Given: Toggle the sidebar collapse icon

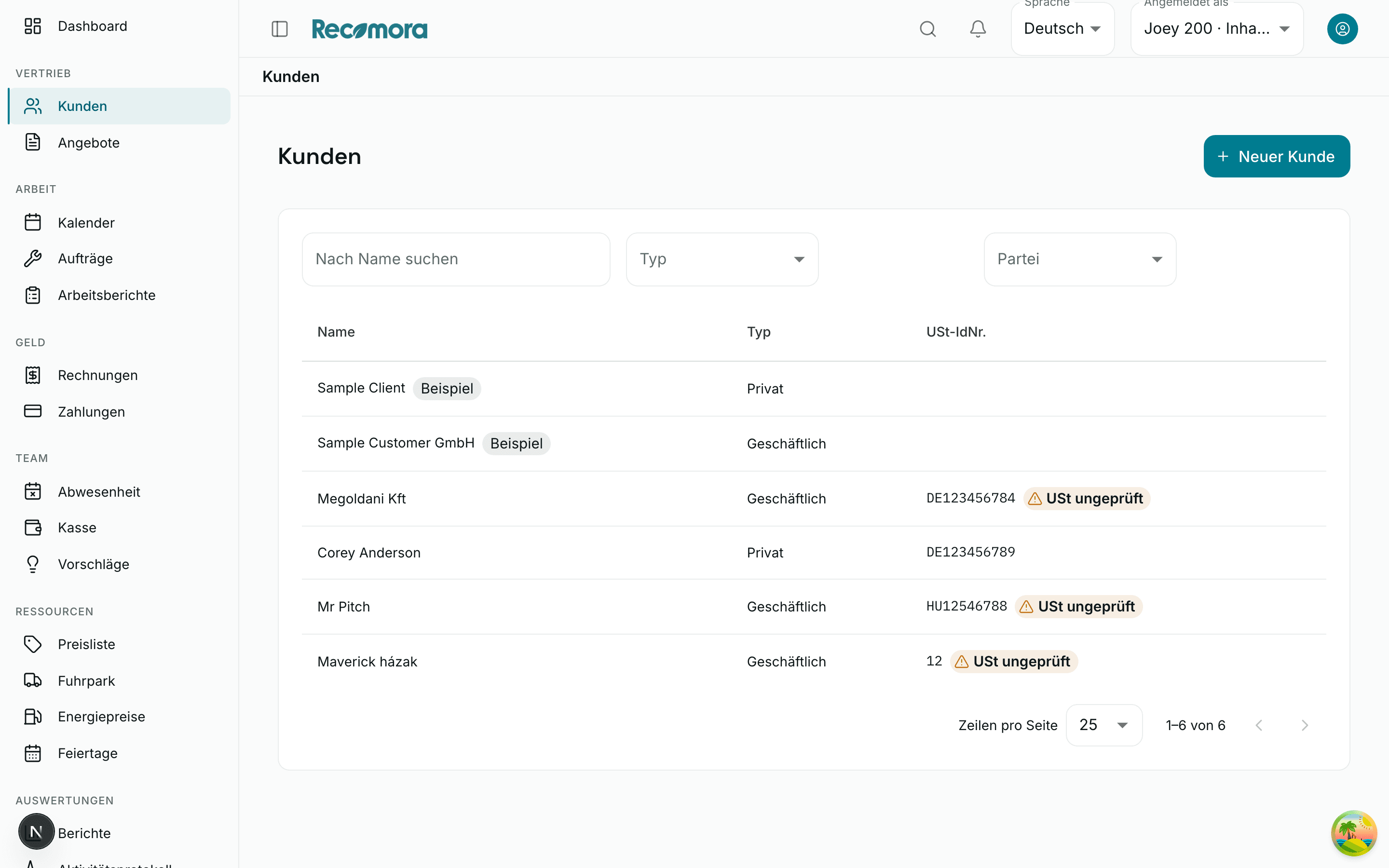Looking at the screenshot, I should coord(280,29).
